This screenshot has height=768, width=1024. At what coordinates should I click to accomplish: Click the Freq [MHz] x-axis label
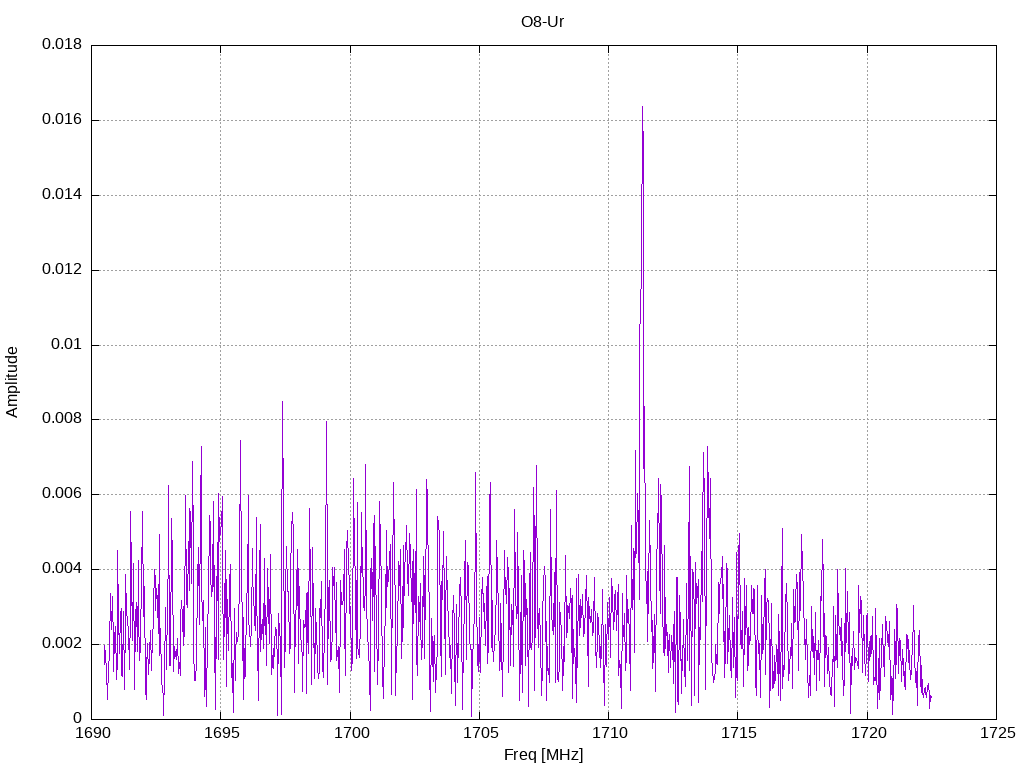543,755
